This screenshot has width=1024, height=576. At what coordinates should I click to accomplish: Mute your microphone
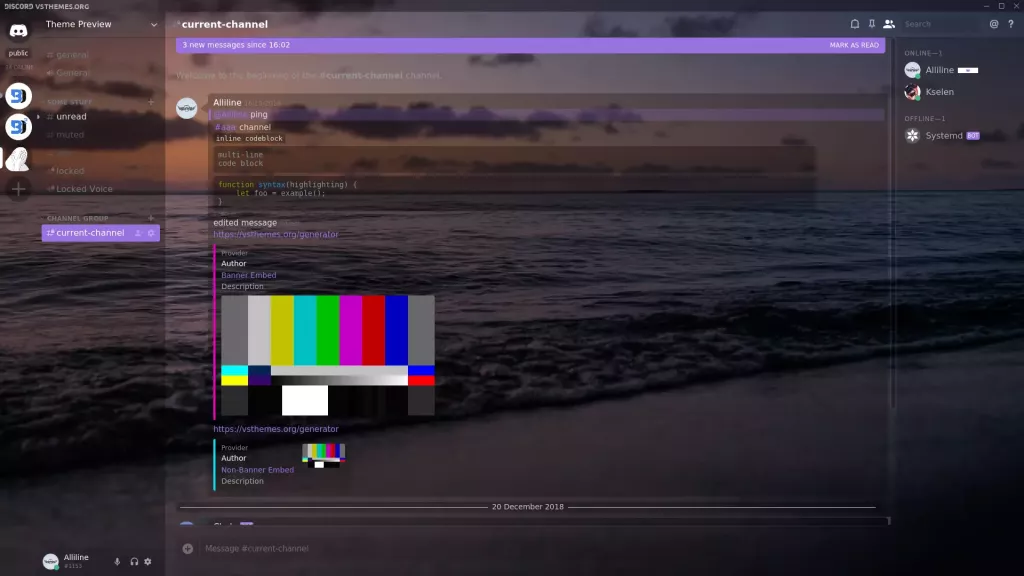point(117,562)
